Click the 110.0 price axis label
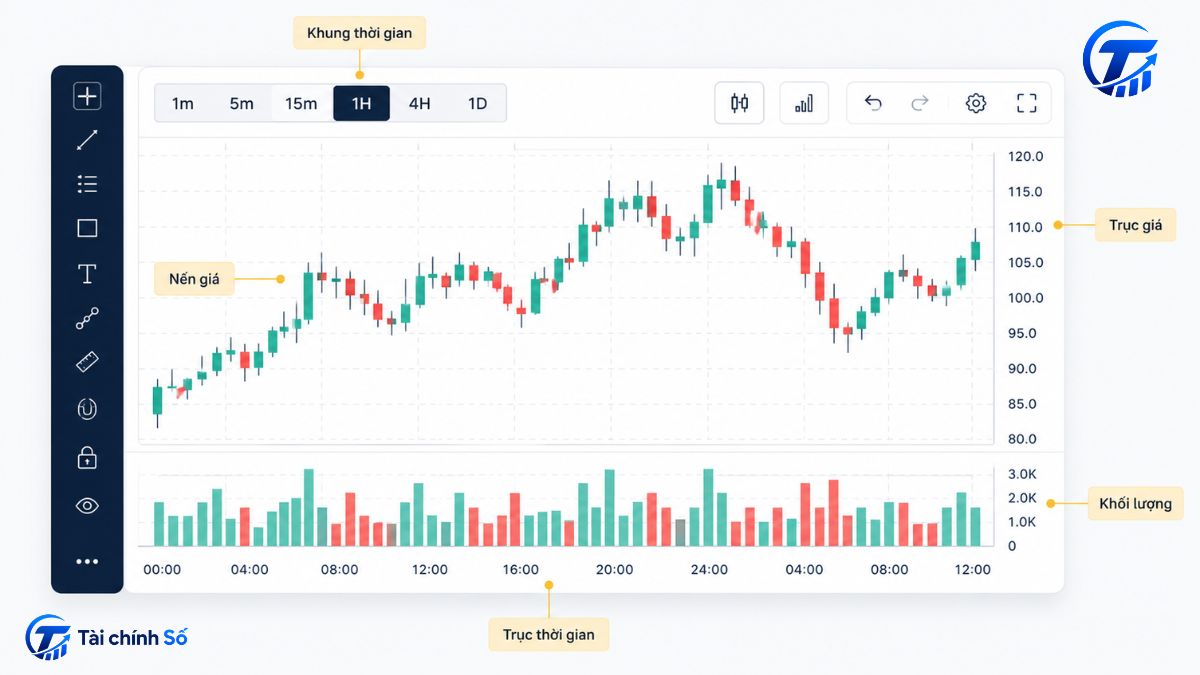The height and width of the screenshot is (675, 1200). pyautogui.click(x=1025, y=227)
